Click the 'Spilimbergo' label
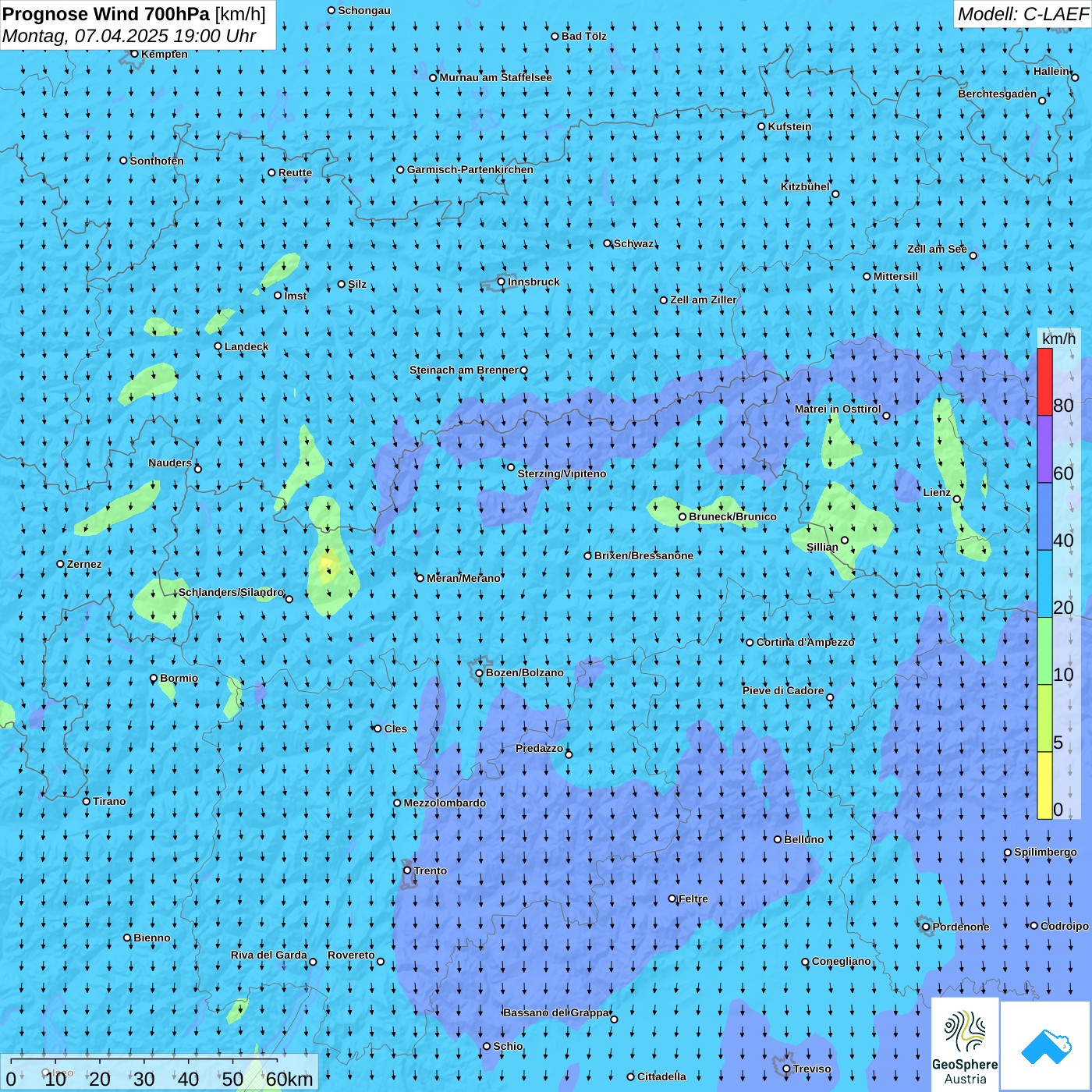The image size is (1092, 1092). click(1046, 852)
